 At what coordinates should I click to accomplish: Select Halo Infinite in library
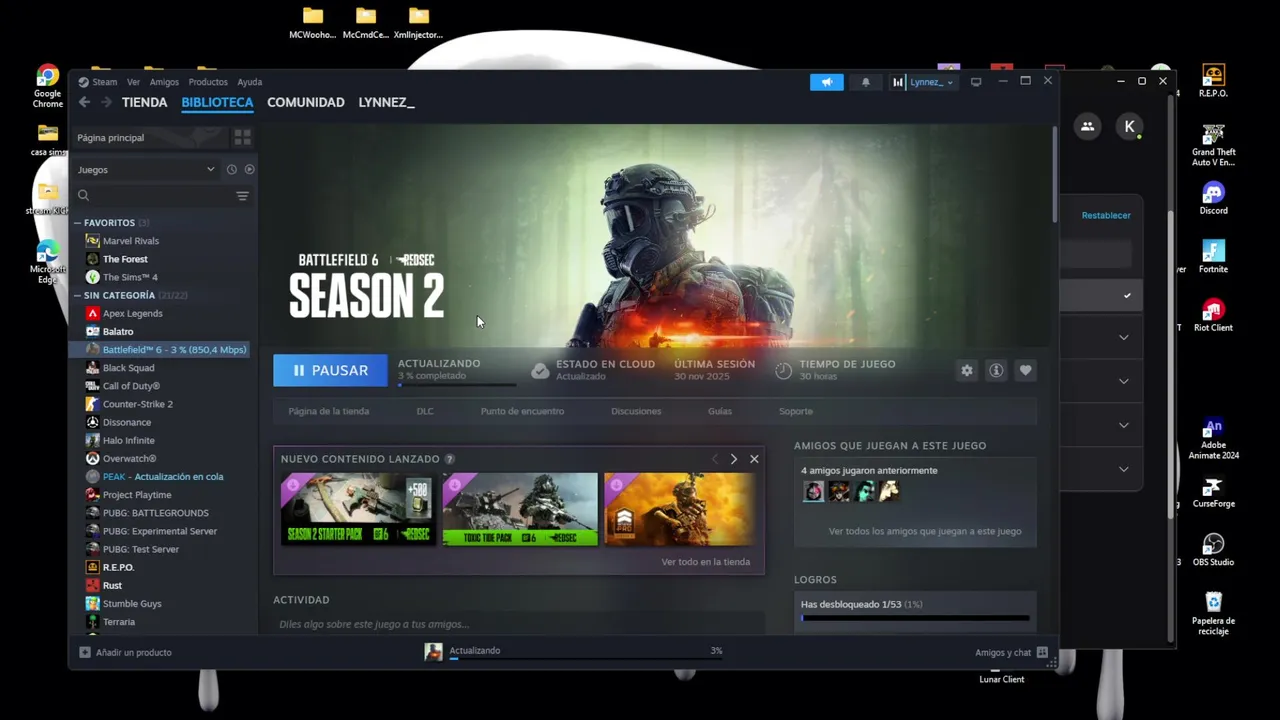point(129,440)
